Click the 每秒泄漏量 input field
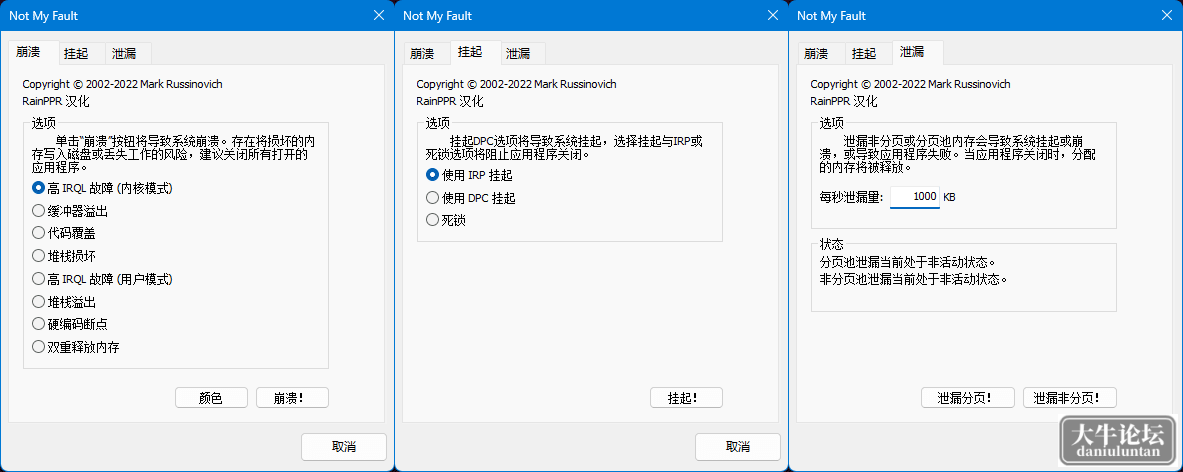Image resolution: width=1183 pixels, height=472 pixels. 914,197
